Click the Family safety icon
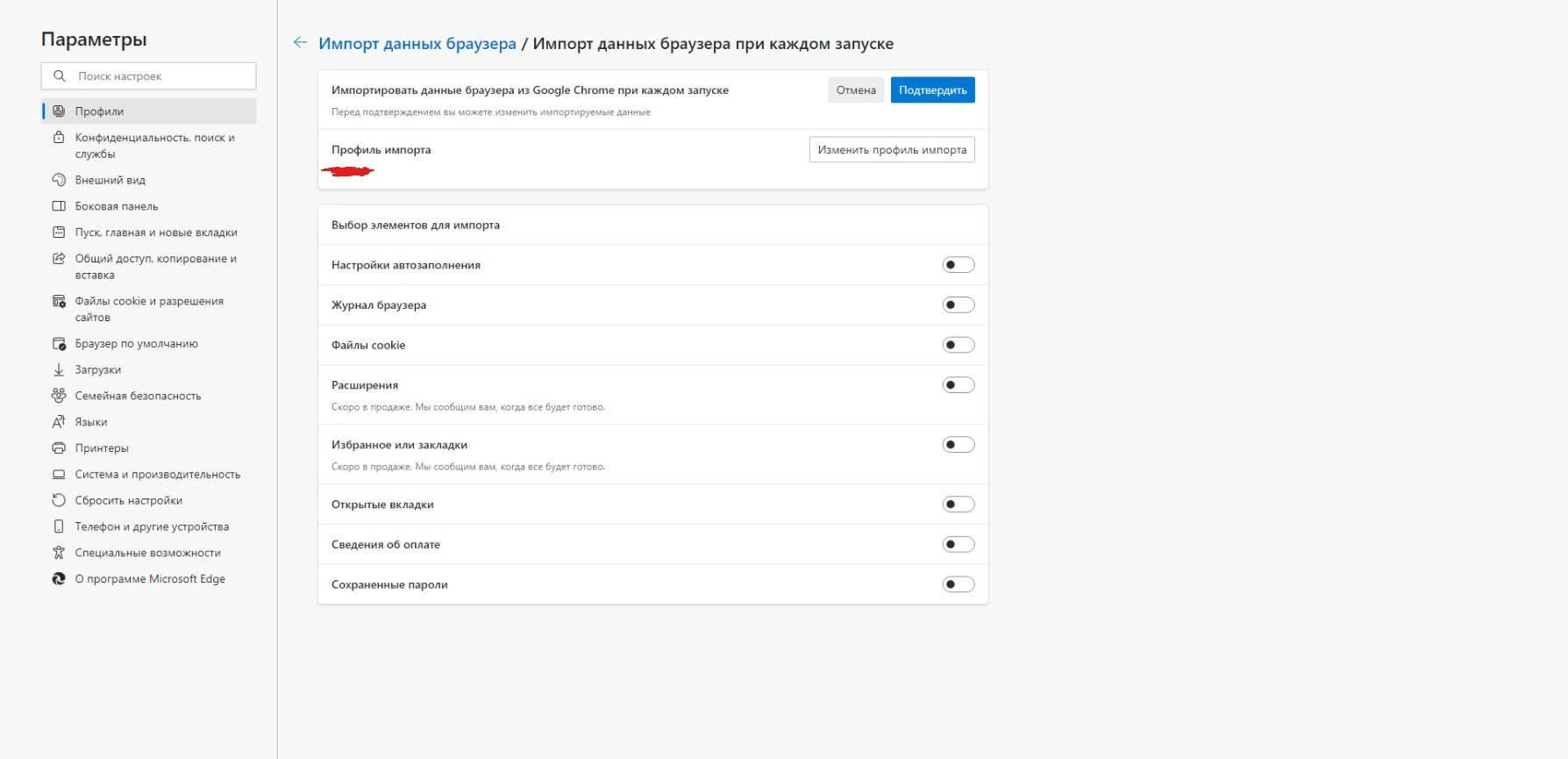This screenshot has width=1568, height=759. click(x=59, y=396)
